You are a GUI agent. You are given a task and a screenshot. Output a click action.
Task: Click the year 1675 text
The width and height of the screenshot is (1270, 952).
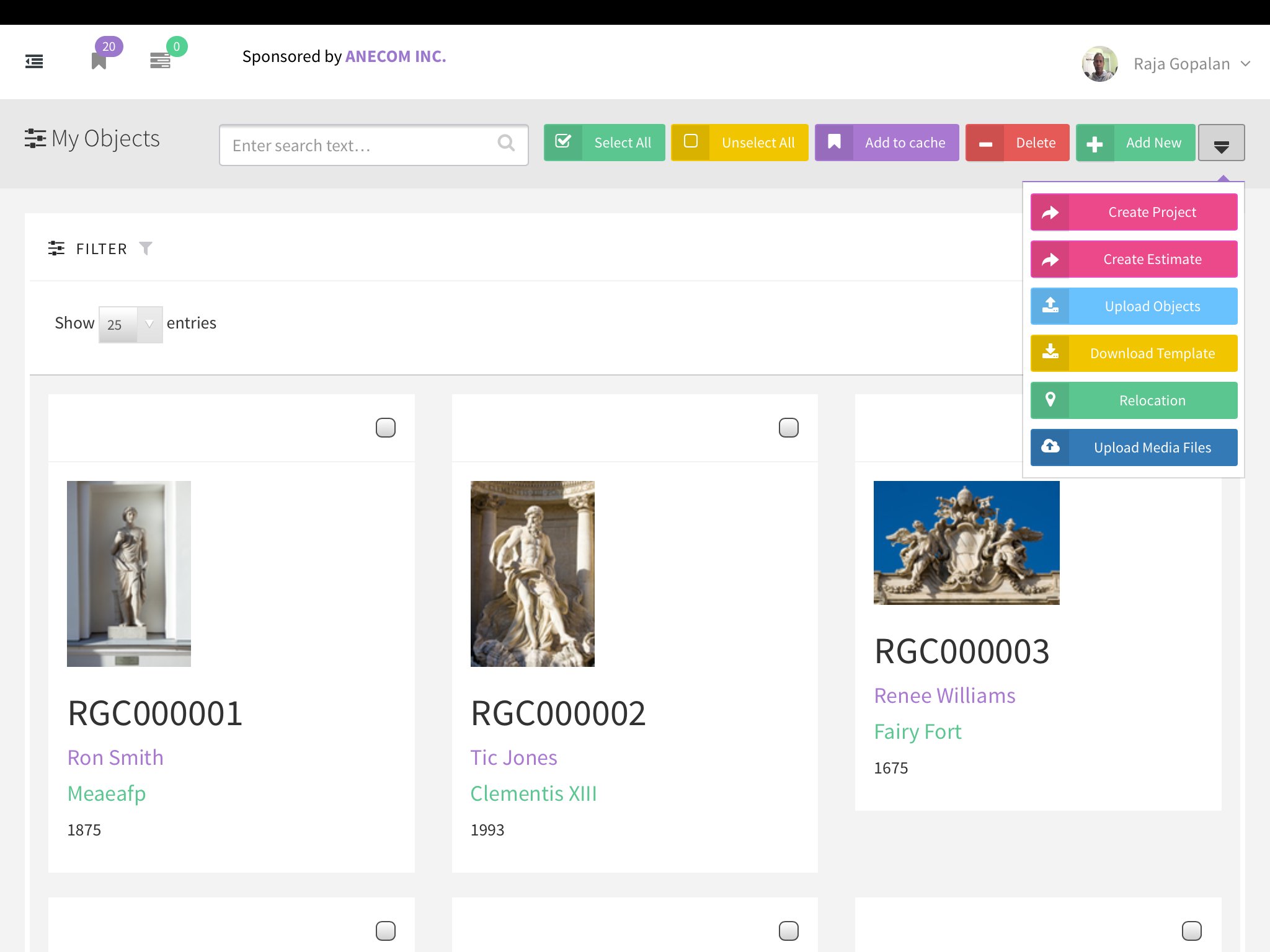pyautogui.click(x=891, y=768)
